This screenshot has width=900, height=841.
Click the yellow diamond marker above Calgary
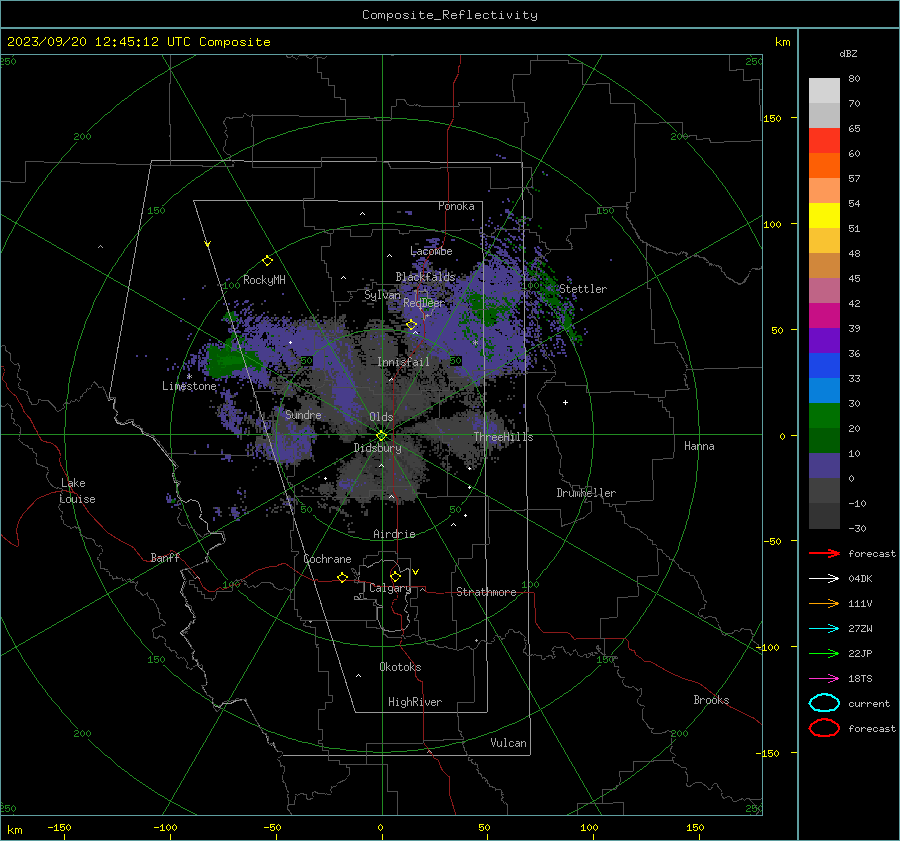[395, 576]
